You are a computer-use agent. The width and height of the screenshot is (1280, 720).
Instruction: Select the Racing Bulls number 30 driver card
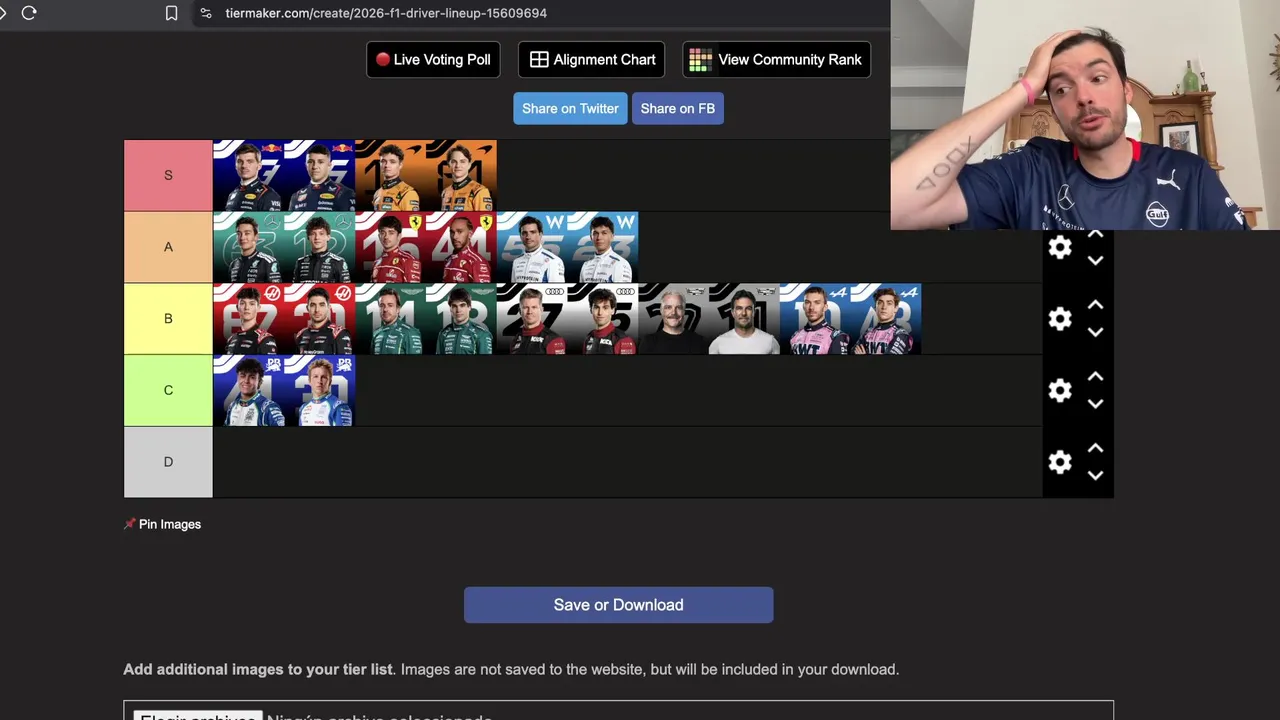(319, 391)
